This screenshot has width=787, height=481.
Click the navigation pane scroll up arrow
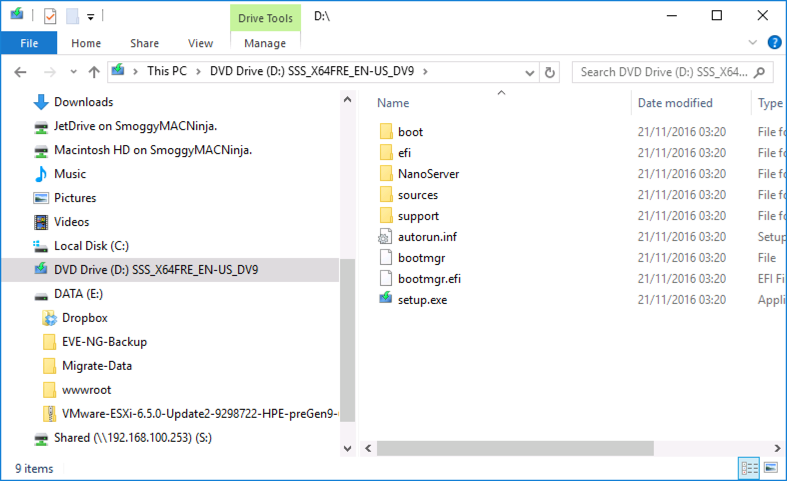[347, 99]
